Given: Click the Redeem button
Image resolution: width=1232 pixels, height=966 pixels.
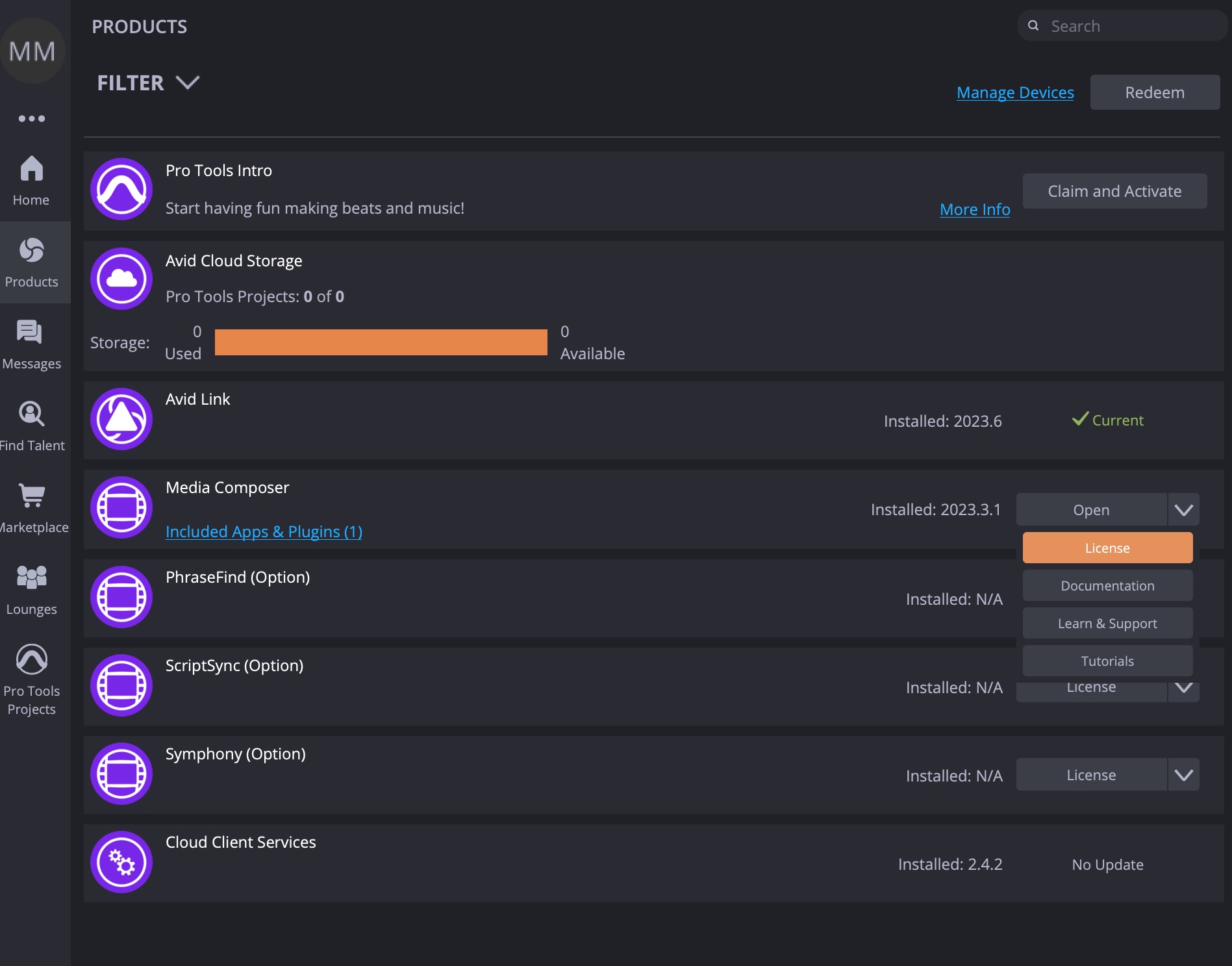Looking at the screenshot, I should tap(1155, 92).
